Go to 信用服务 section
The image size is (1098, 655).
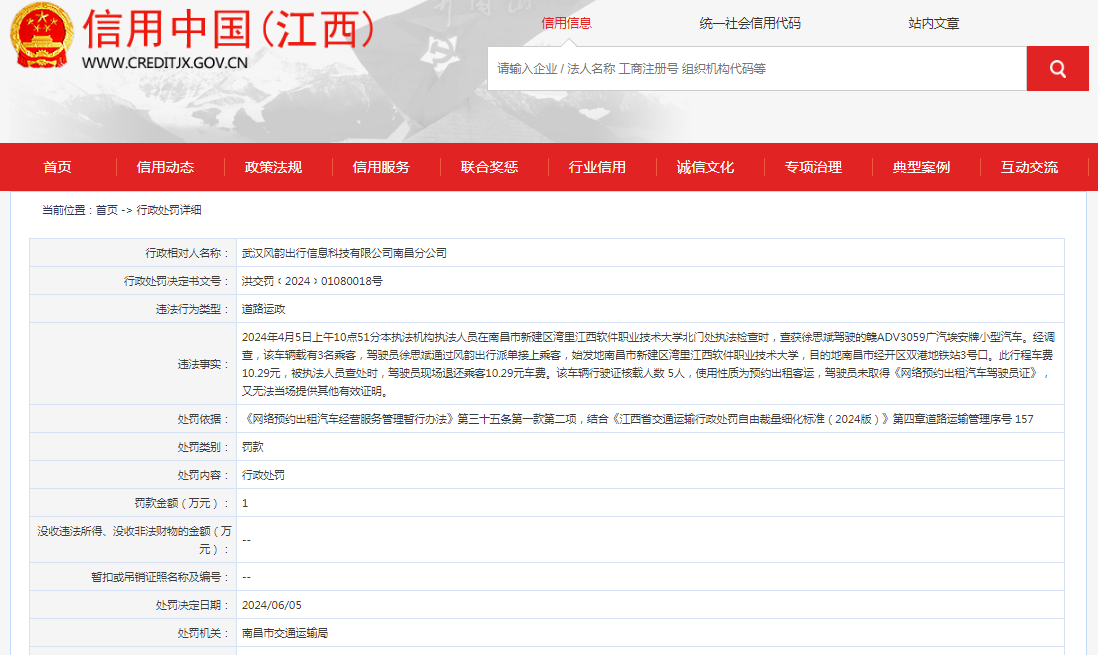(381, 167)
